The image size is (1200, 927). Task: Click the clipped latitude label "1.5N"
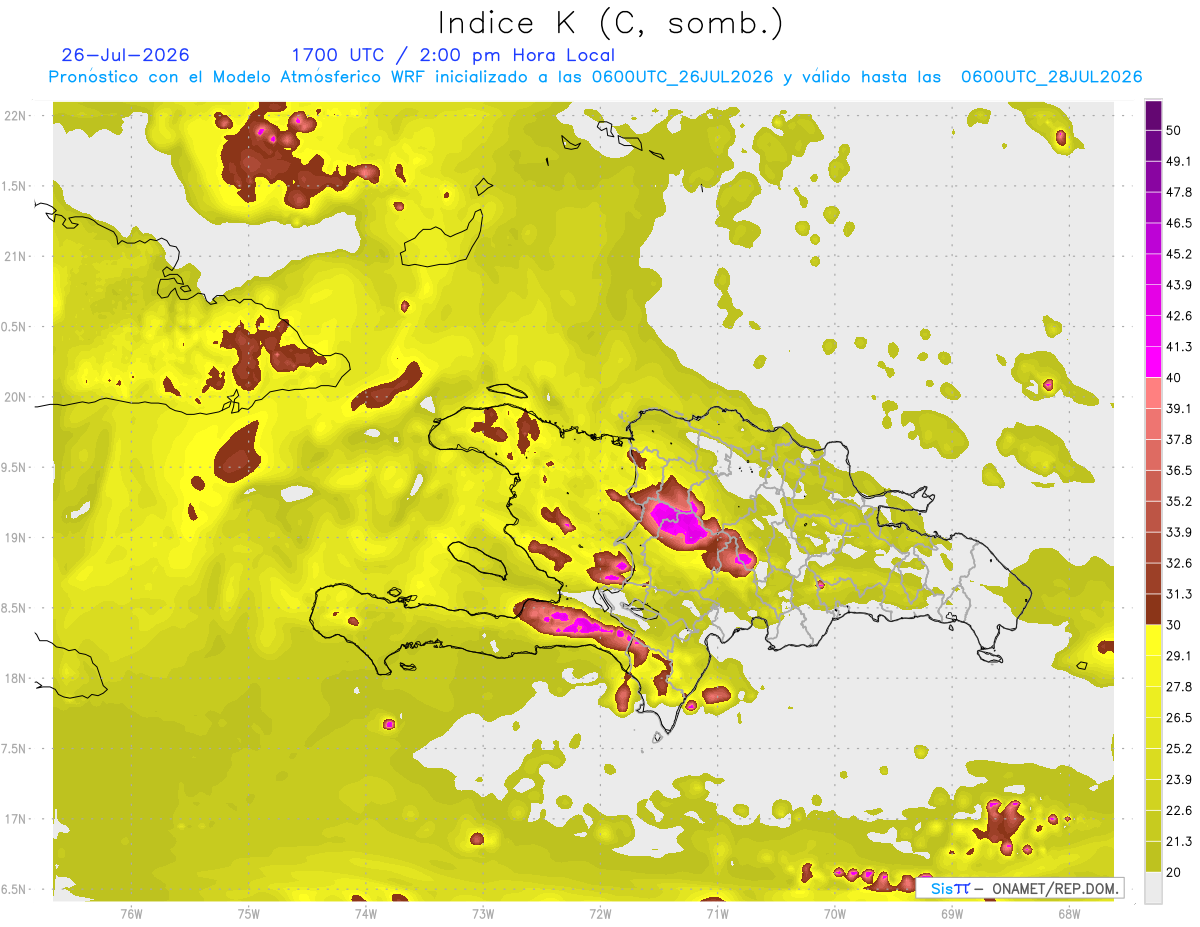coord(14,187)
